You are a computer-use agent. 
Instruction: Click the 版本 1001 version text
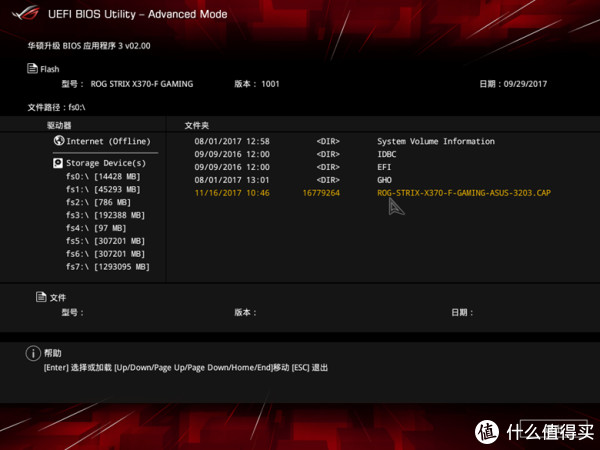coord(257,84)
